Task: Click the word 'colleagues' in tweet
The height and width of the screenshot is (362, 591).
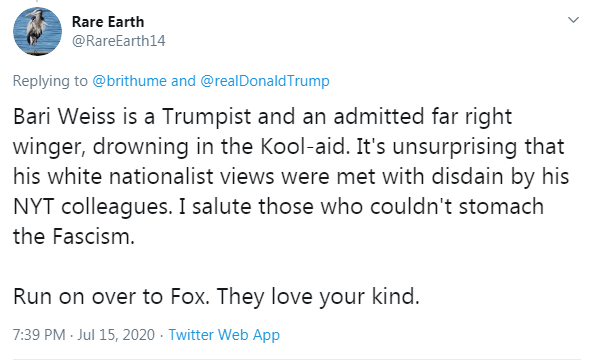Action: point(114,206)
